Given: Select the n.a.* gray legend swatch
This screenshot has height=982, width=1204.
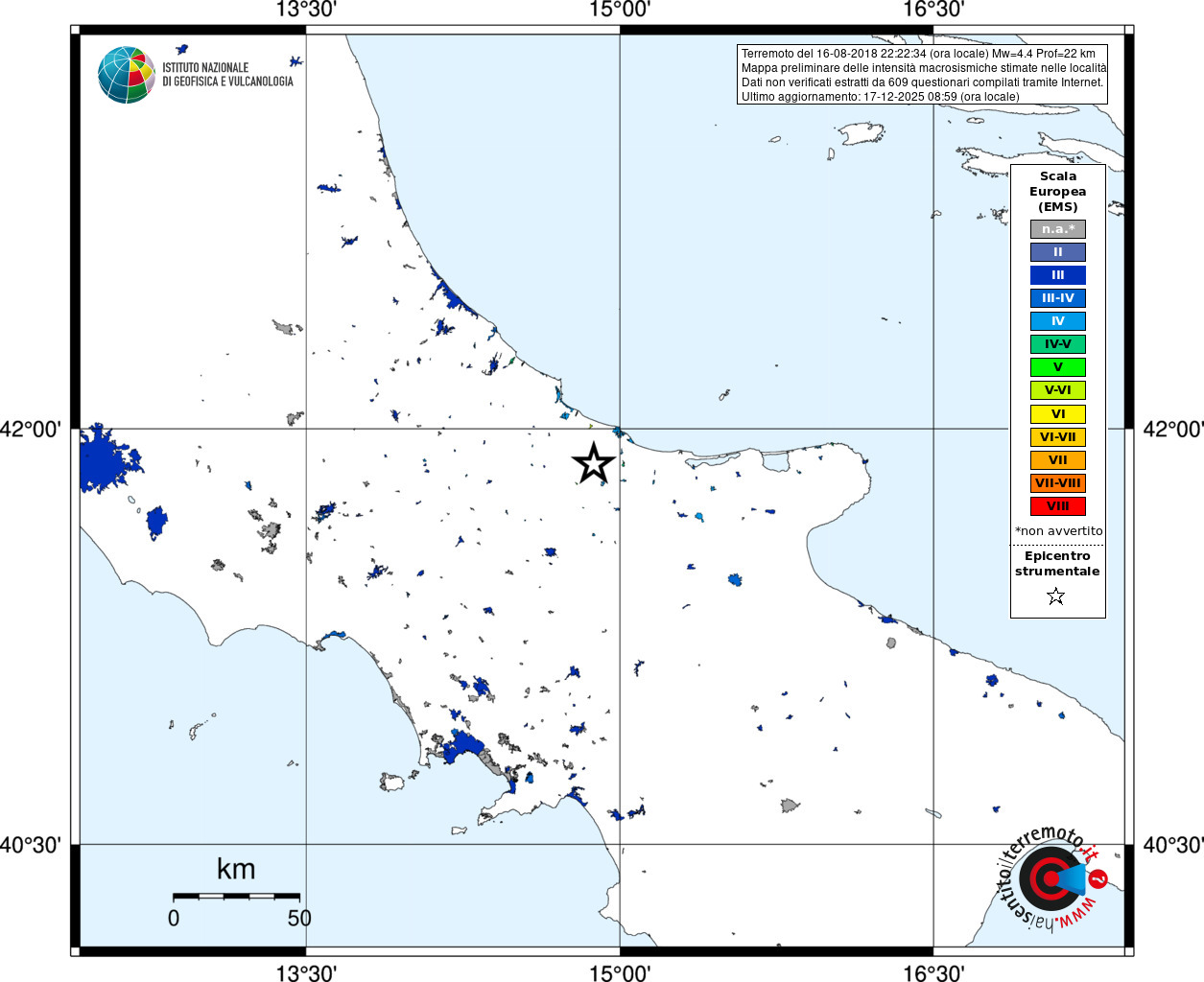Looking at the screenshot, I should point(1058,229).
